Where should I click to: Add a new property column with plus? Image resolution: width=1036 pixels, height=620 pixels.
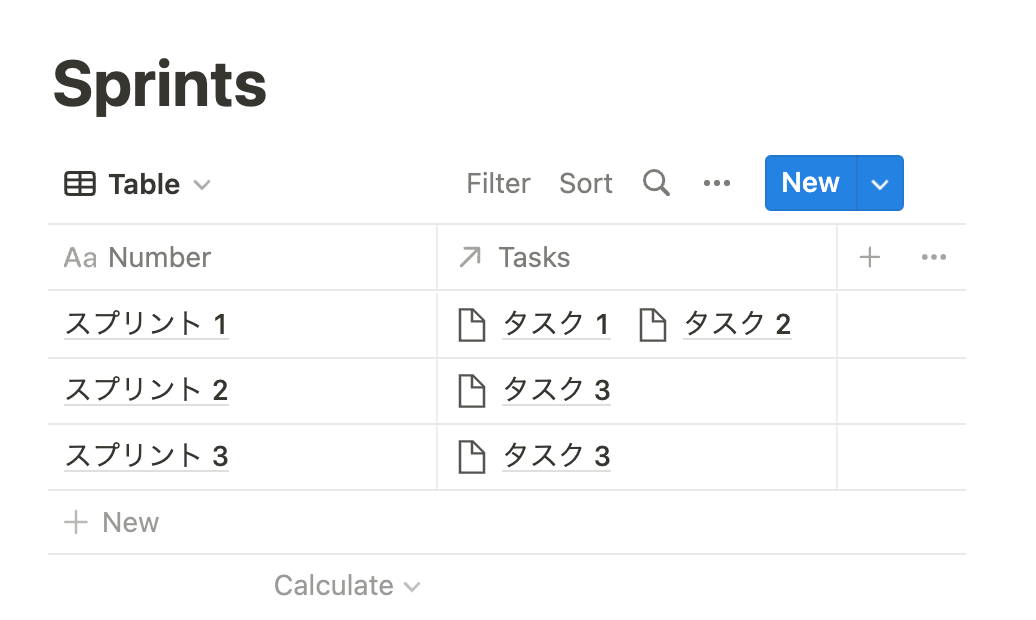click(870, 257)
